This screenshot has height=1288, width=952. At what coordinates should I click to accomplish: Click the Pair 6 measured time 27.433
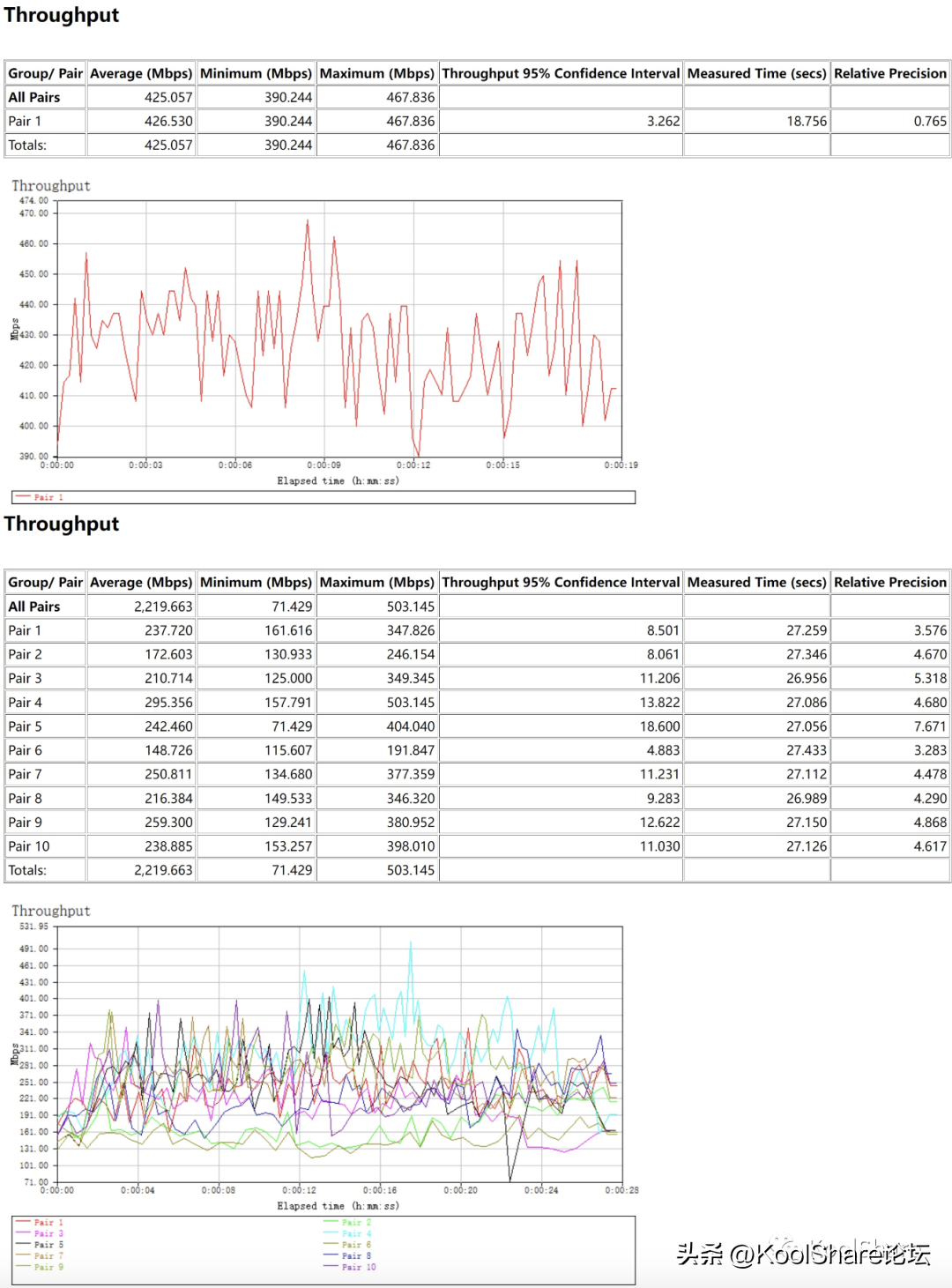(807, 750)
